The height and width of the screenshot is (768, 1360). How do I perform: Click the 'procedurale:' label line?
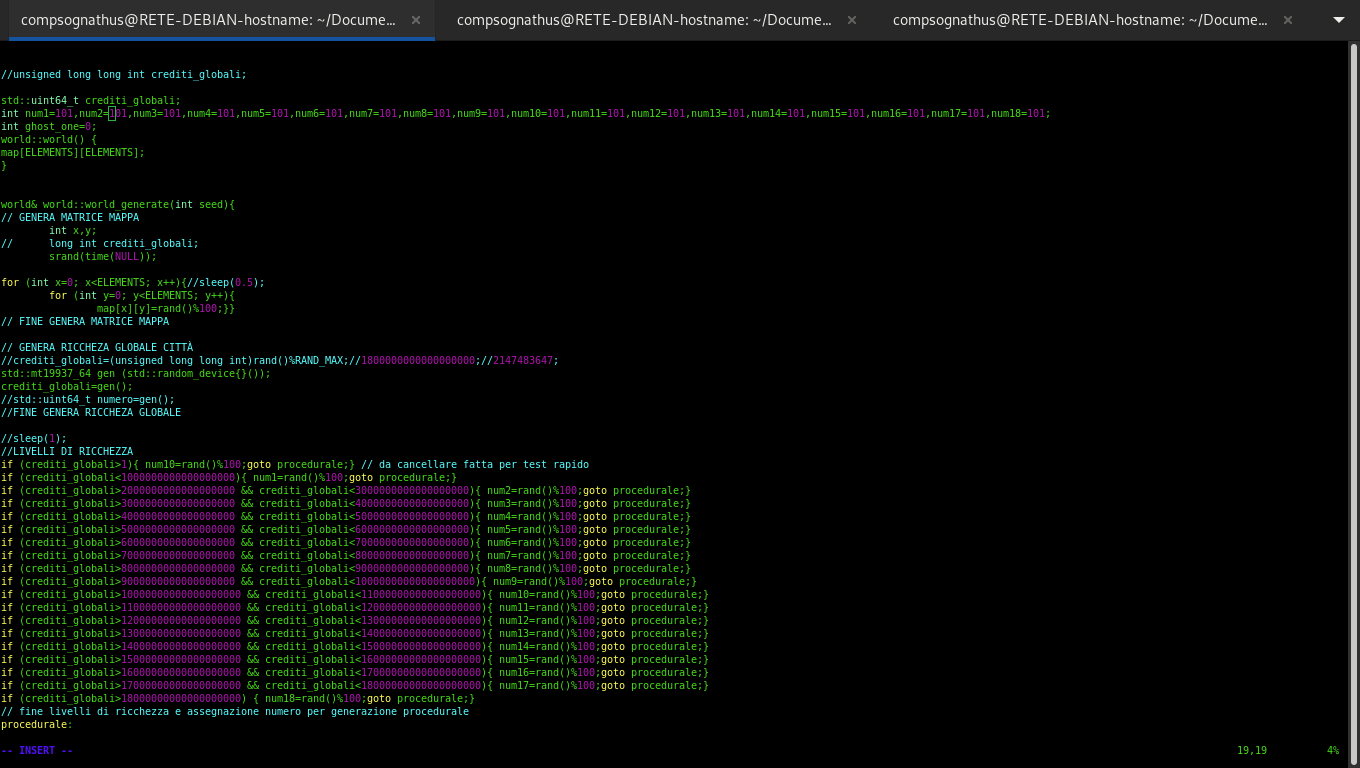click(x=37, y=724)
